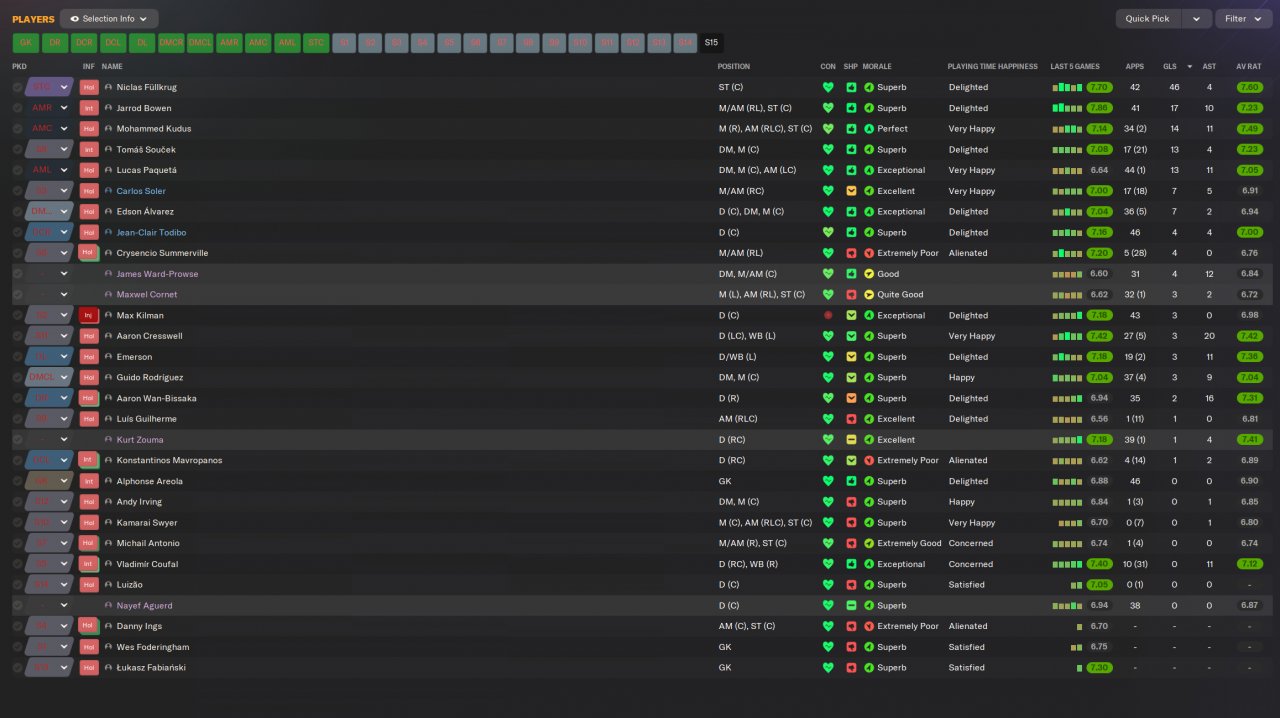The width and height of the screenshot is (1280, 718).
Task: Click last 5 games bar for Aaron Cresswell
Action: pyautogui.click(x=1066, y=336)
